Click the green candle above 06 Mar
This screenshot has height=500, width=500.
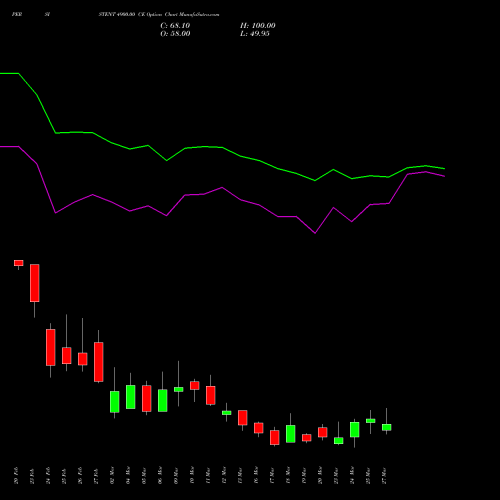tap(163, 400)
